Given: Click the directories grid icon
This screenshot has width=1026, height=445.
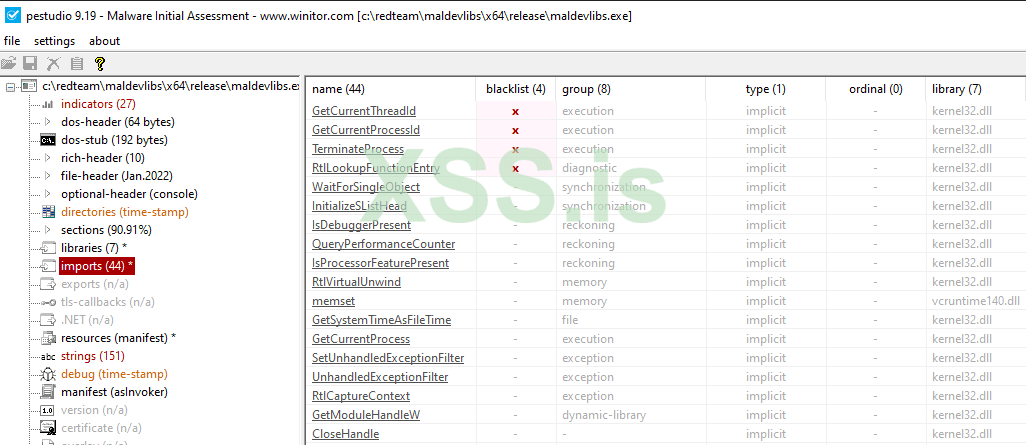Looking at the screenshot, I should click(48, 212).
